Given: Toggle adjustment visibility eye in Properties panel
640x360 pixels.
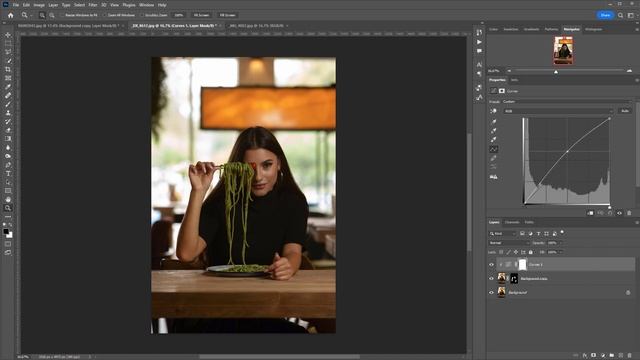Looking at the screenshot, I should pyautogui.click(x=619, y=213).
